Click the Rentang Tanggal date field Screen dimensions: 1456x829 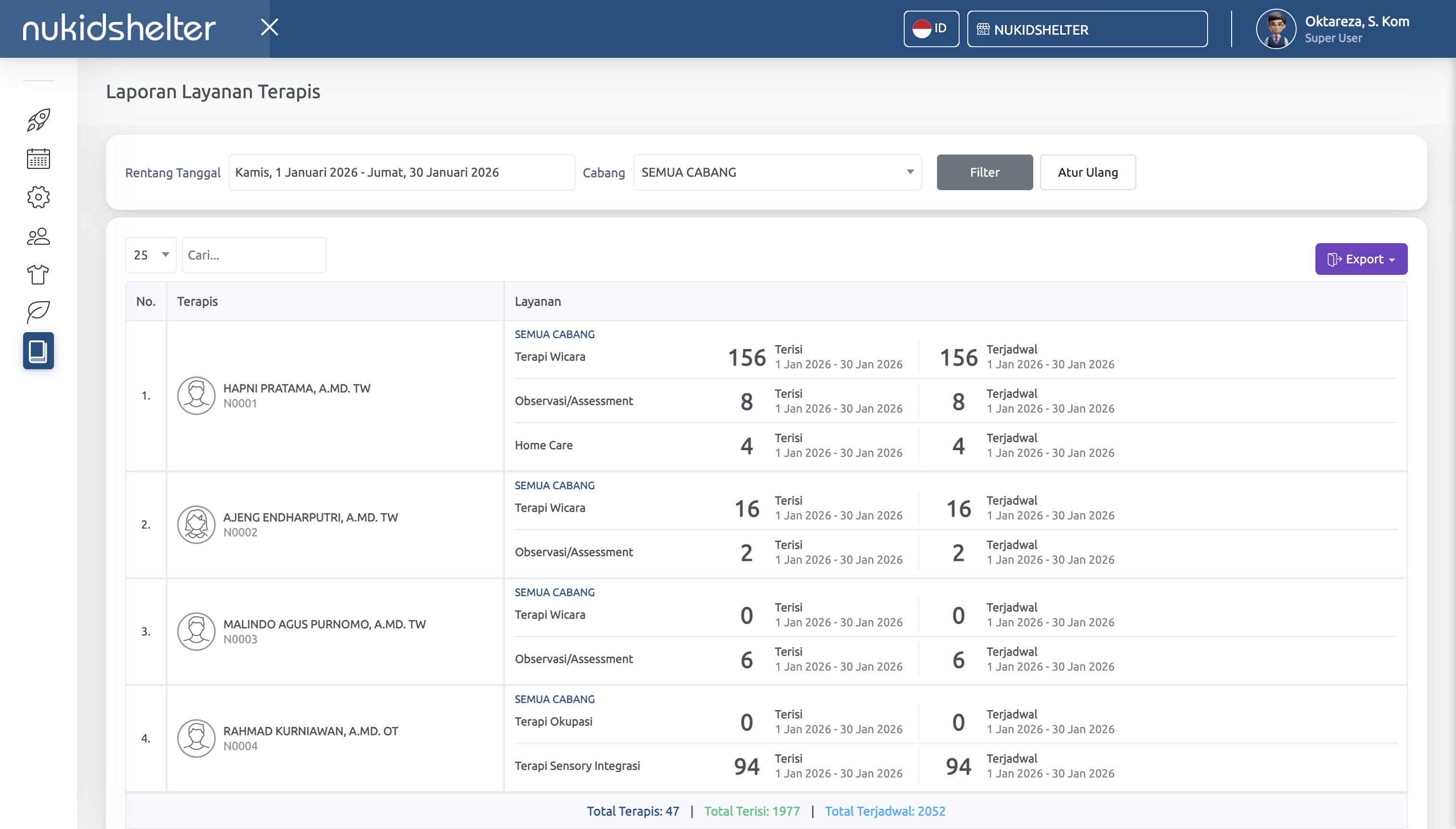(x=402, y=172)
